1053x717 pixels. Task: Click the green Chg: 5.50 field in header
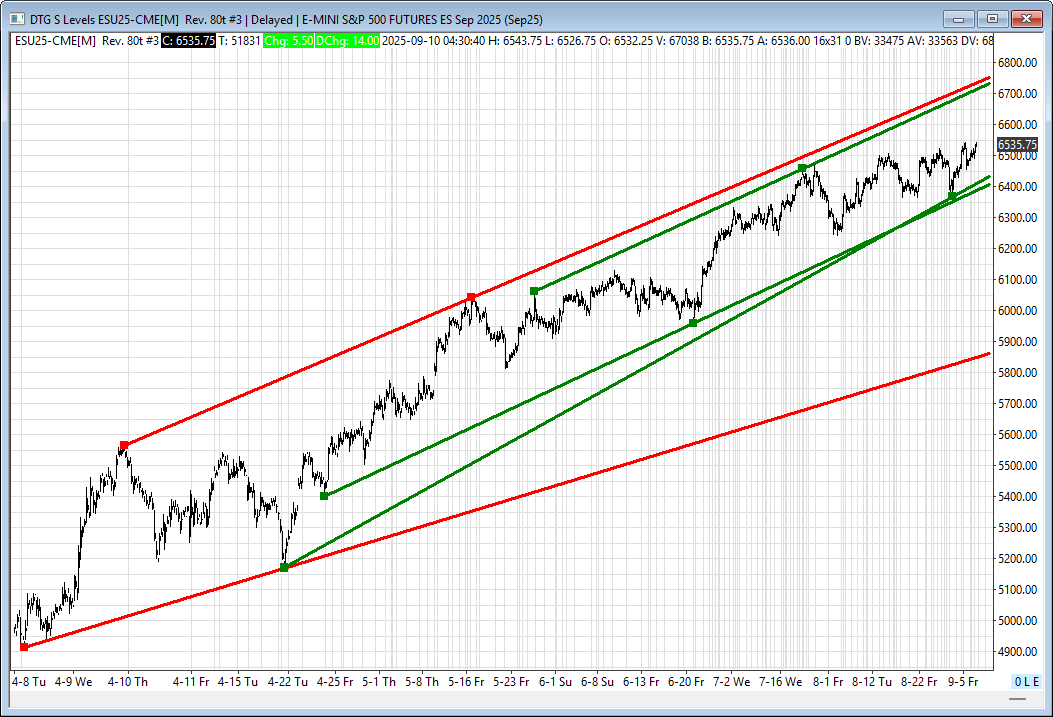(x=288, y=41)
